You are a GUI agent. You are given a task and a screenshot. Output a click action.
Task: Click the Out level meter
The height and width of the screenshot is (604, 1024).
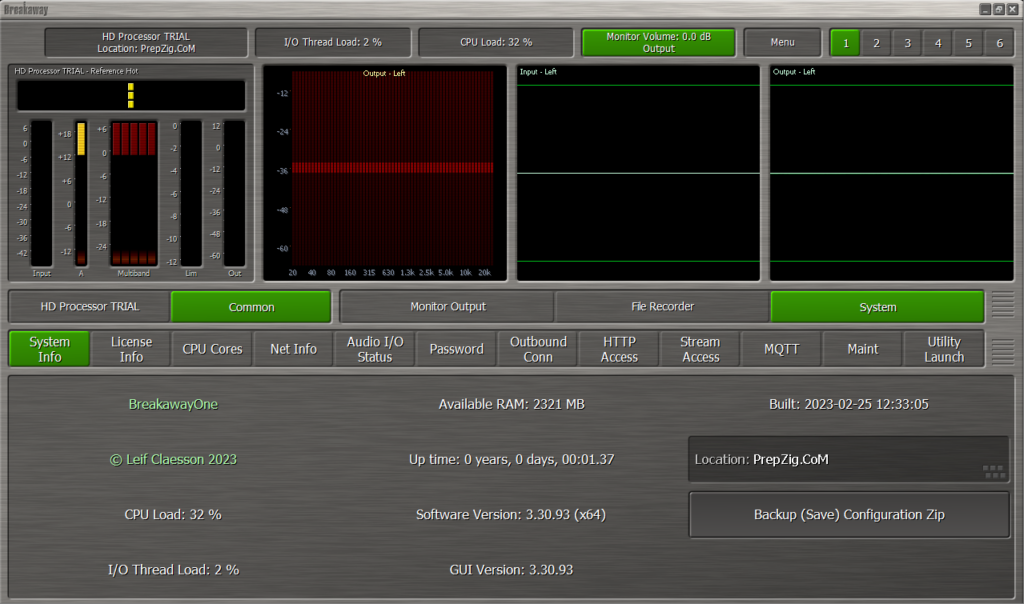(234, 193)
